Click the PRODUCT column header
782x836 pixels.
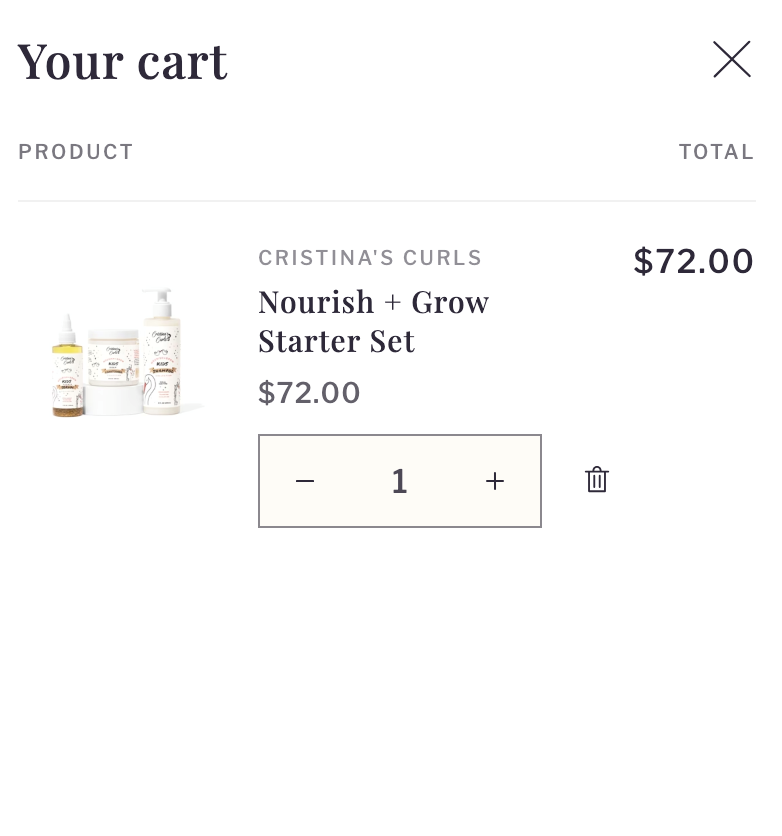(x=76, y=152)
